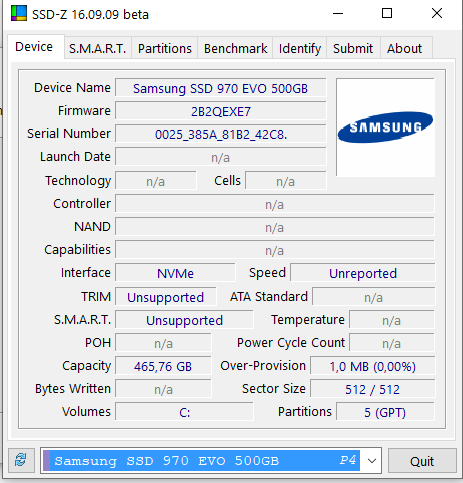Open the device selection dropdown arrow
463x483 pixels.
coord(372,461)
